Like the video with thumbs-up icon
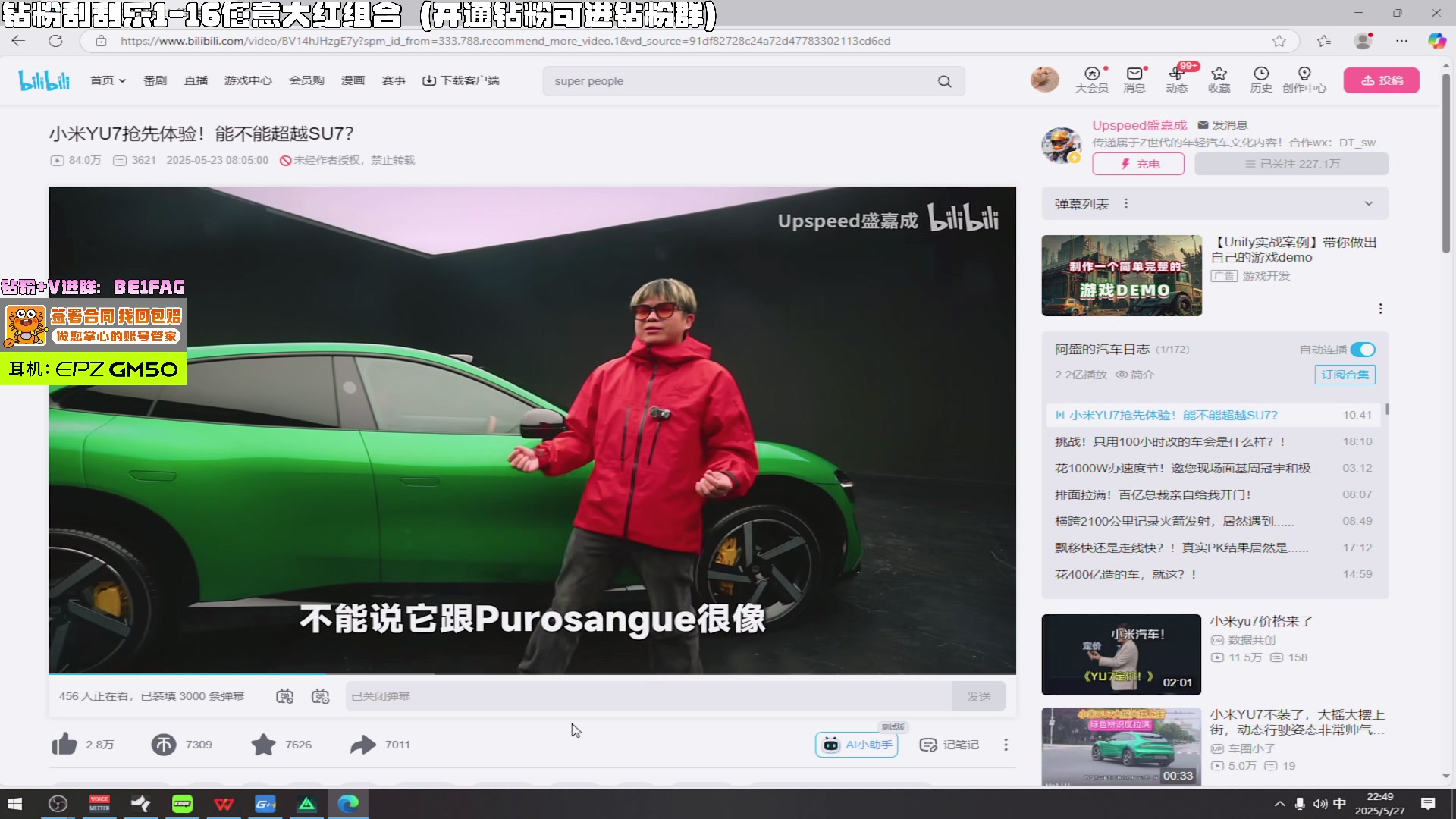 pyautogui.click(x=64, y=745)
